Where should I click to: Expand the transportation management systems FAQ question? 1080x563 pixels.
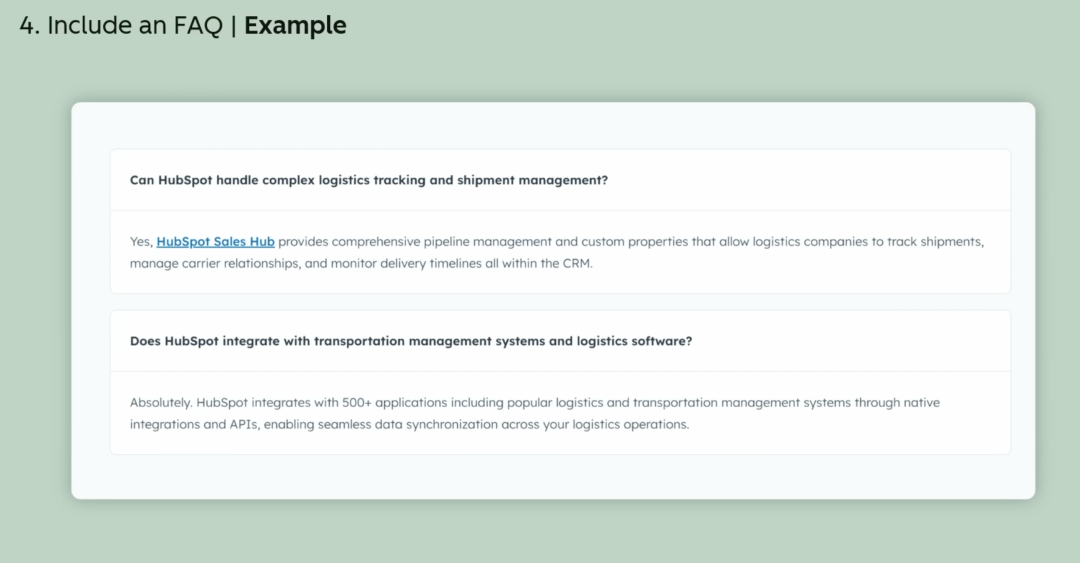[x=410, y=340]
